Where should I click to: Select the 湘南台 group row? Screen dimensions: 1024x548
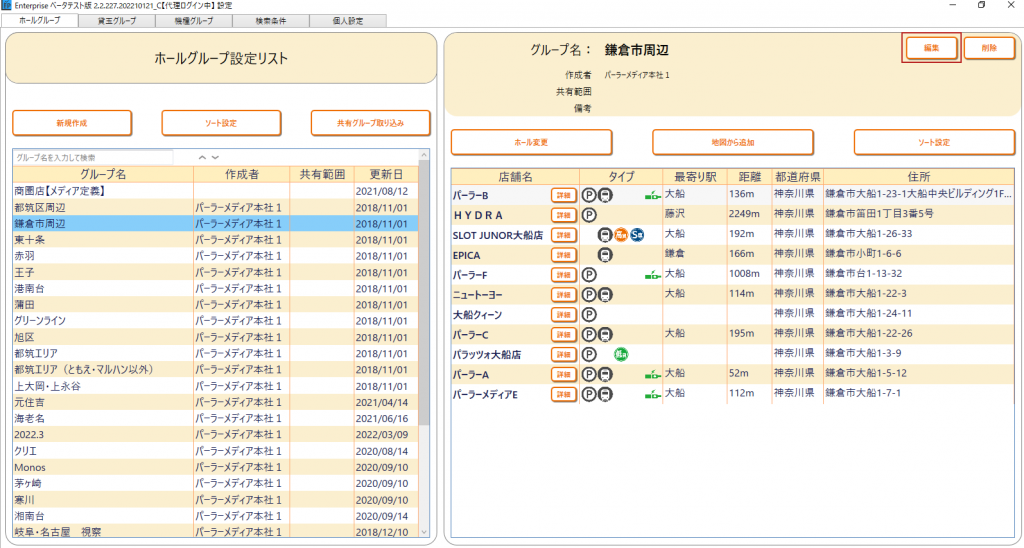point(216,516)
